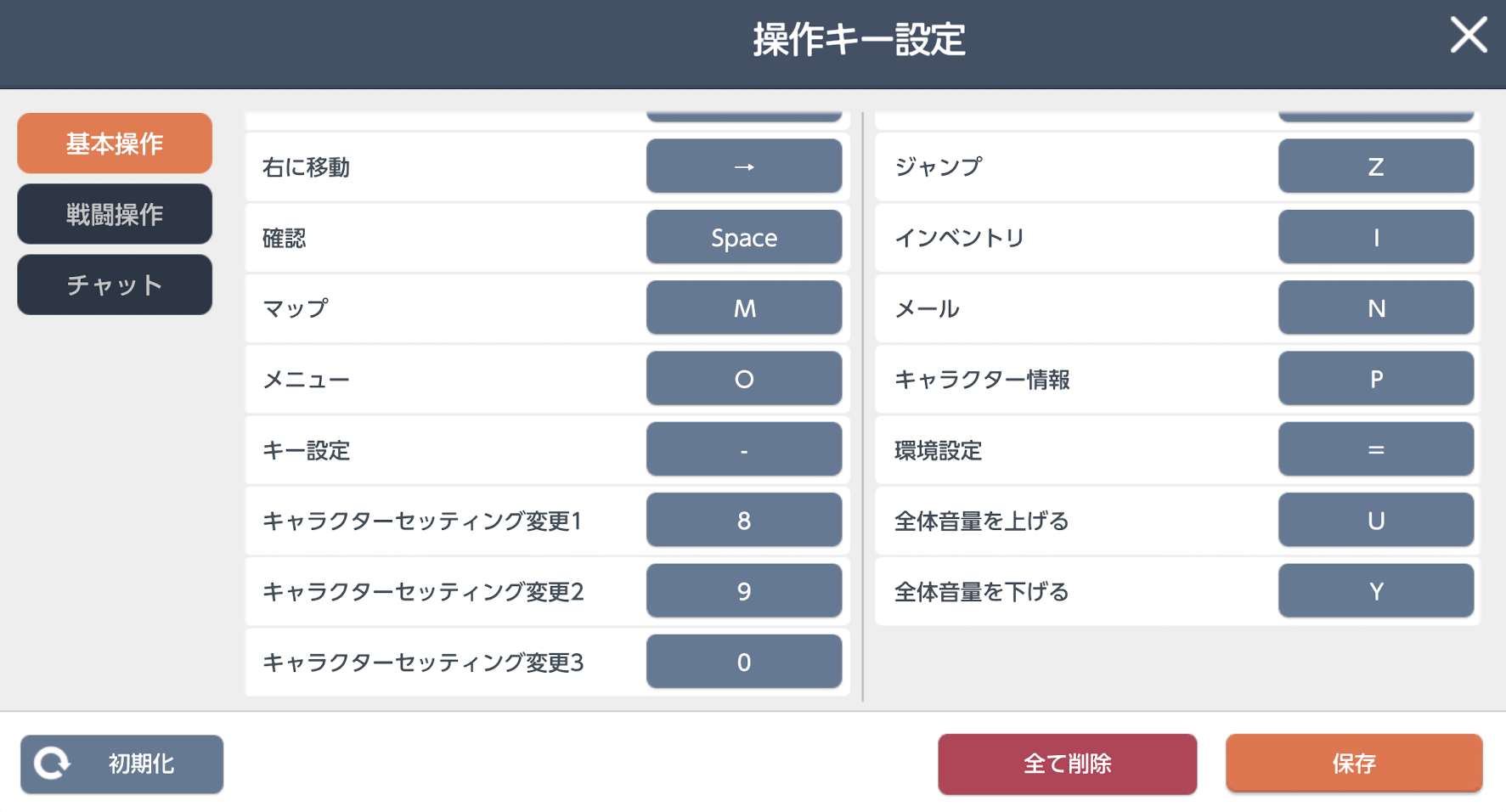Select the 基本操作 tab

pyautogui.click(x=115, y=144)
